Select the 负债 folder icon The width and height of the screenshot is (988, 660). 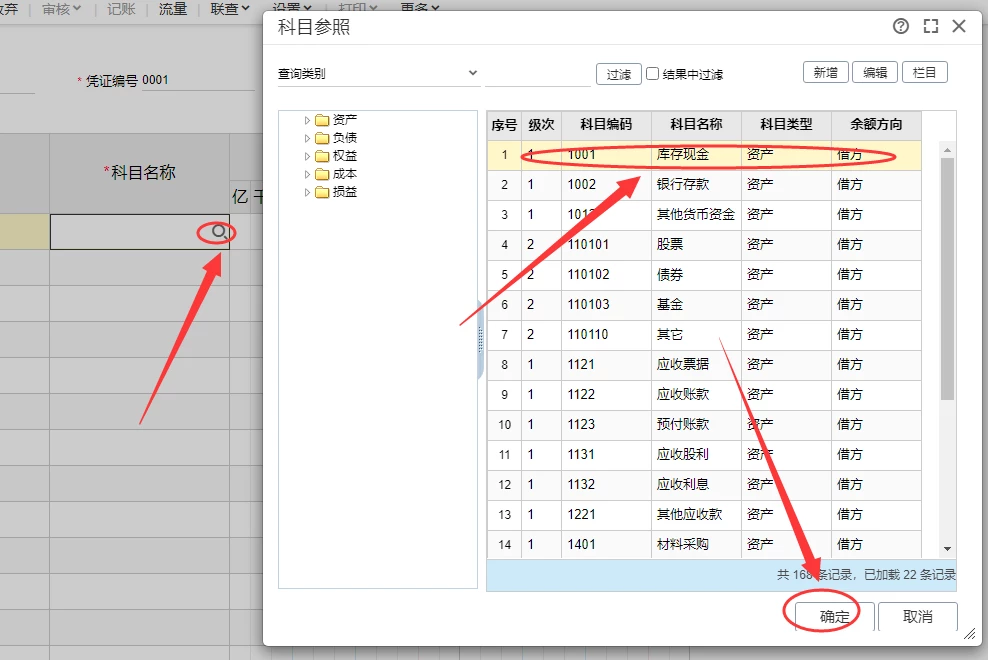point(322,138)
